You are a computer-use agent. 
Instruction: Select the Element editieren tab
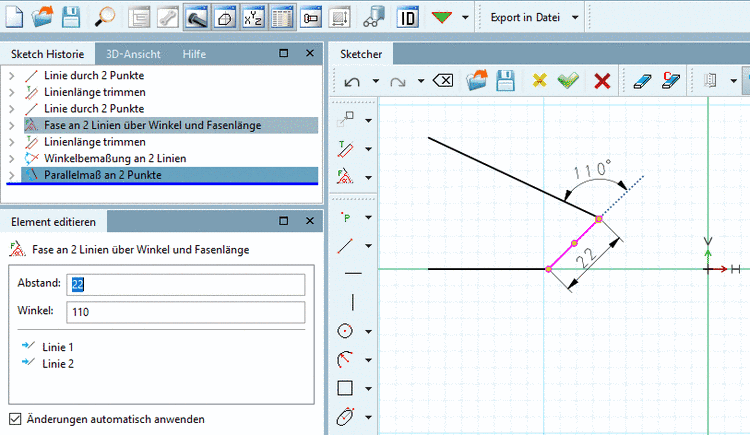(x=54, y=222)
